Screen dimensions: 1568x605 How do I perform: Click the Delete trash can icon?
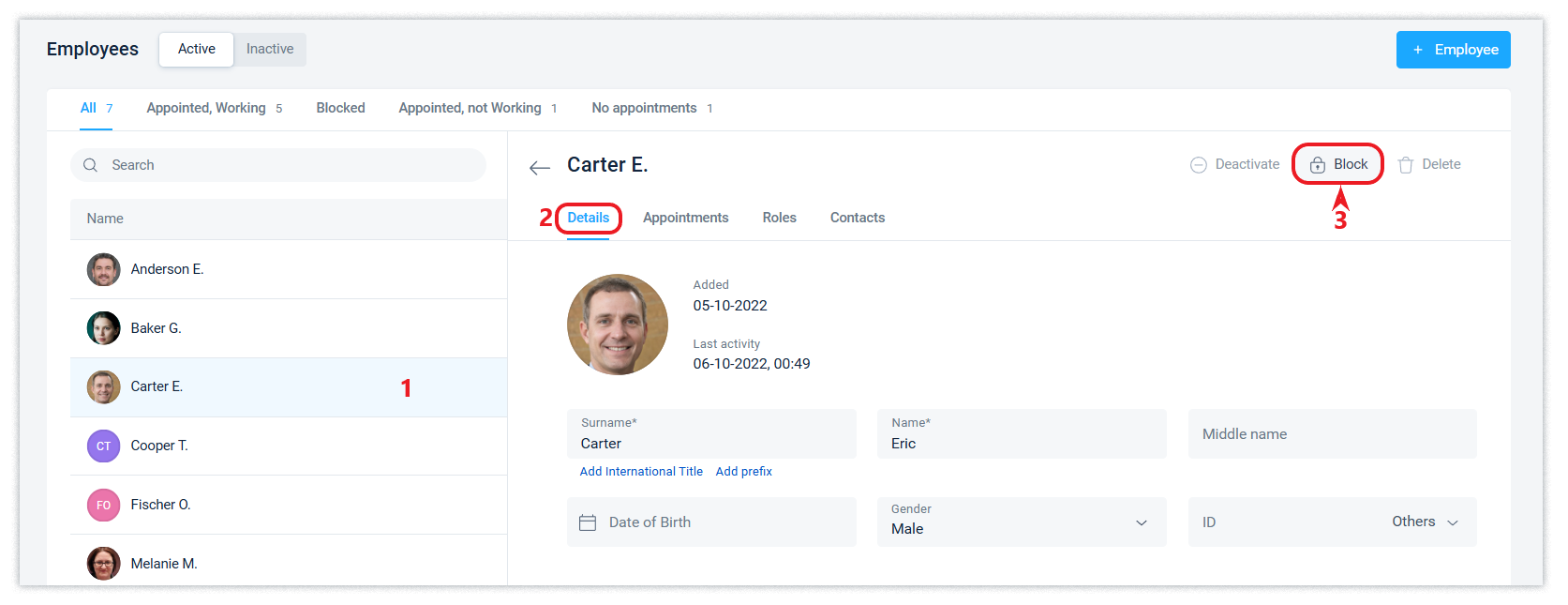point(1405,165)
